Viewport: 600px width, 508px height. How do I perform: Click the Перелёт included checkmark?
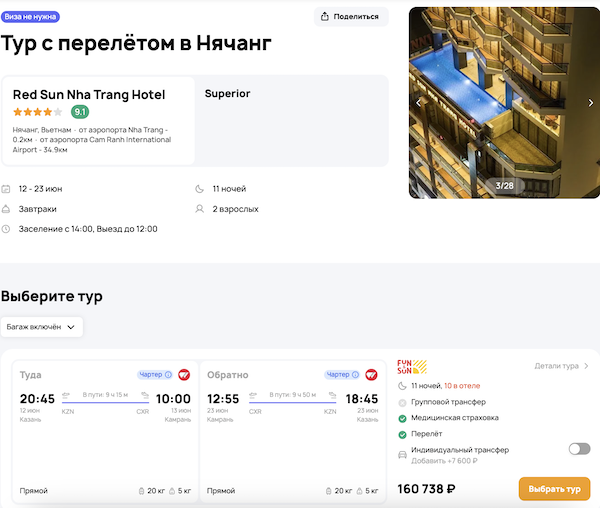pos(402,434)
